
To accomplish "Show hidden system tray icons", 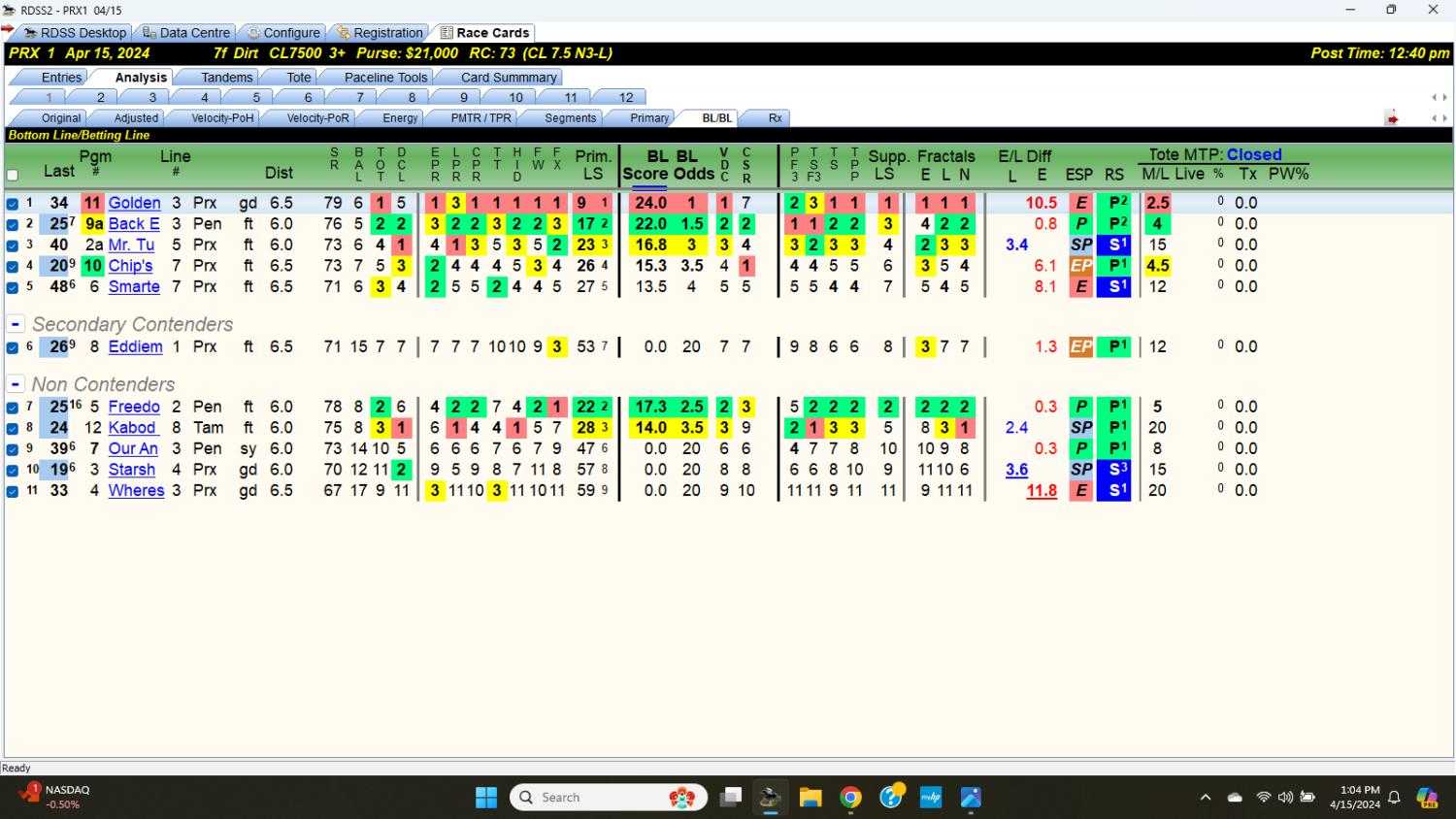I will point(1206,797).
